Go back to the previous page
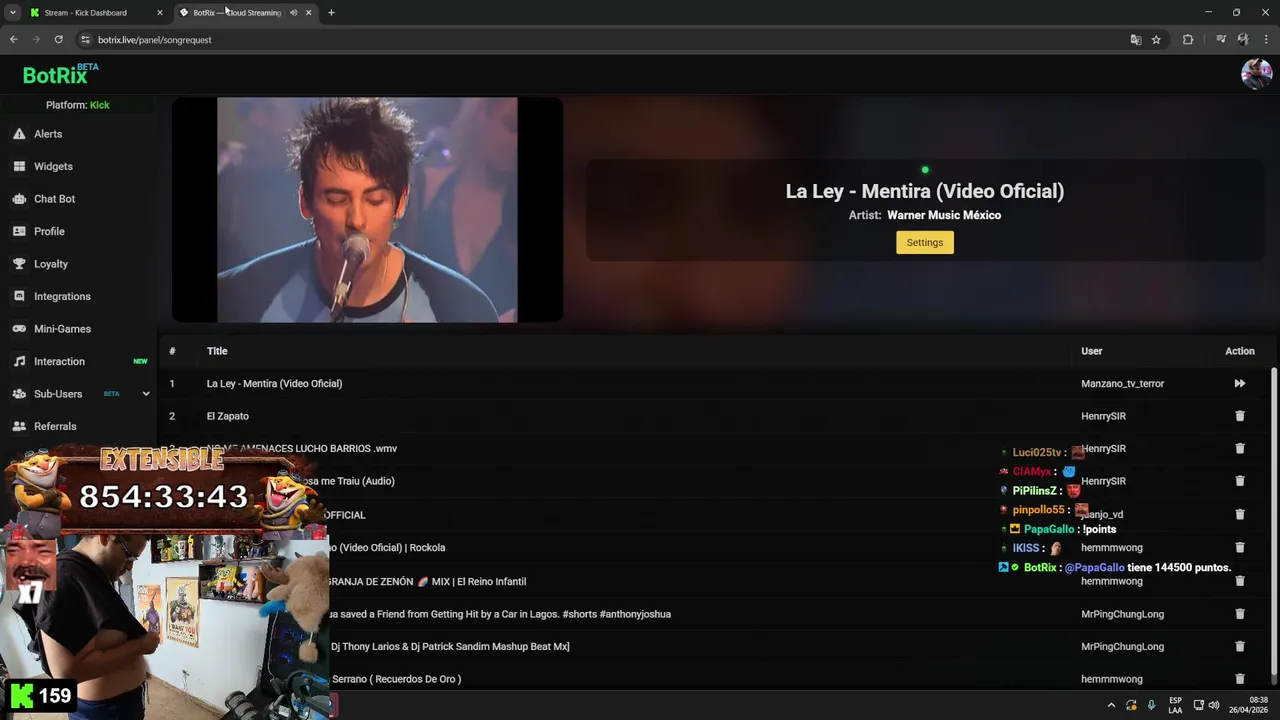 [14, 40]
